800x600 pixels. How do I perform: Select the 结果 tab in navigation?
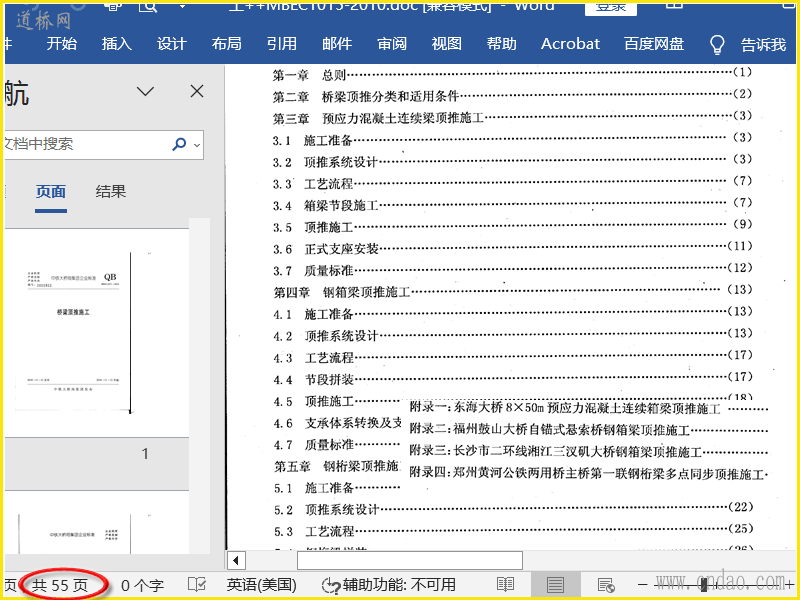(111, 192)
